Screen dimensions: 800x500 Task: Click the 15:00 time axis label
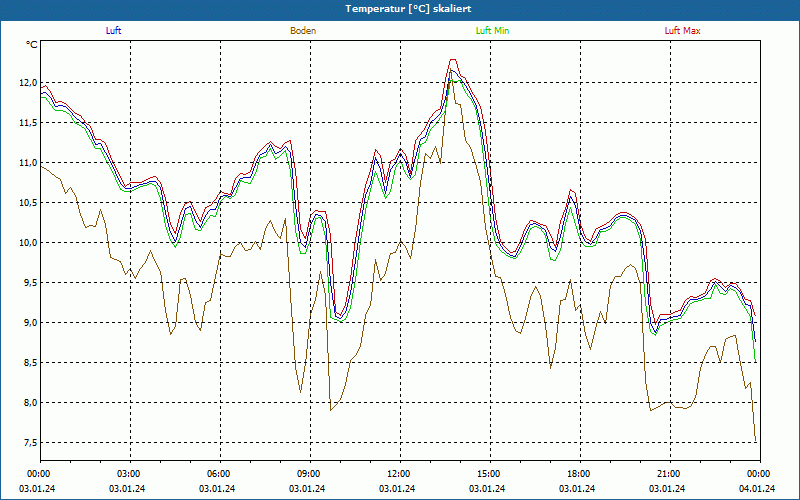[490, 474]
